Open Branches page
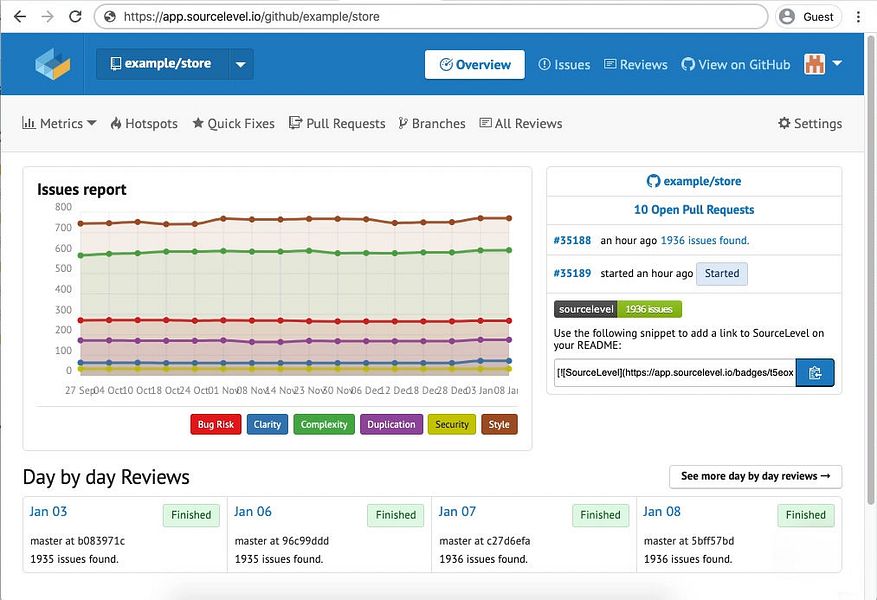Image resolution: width=877 pixels, height=600 pixels. click(x=431, y=123)
